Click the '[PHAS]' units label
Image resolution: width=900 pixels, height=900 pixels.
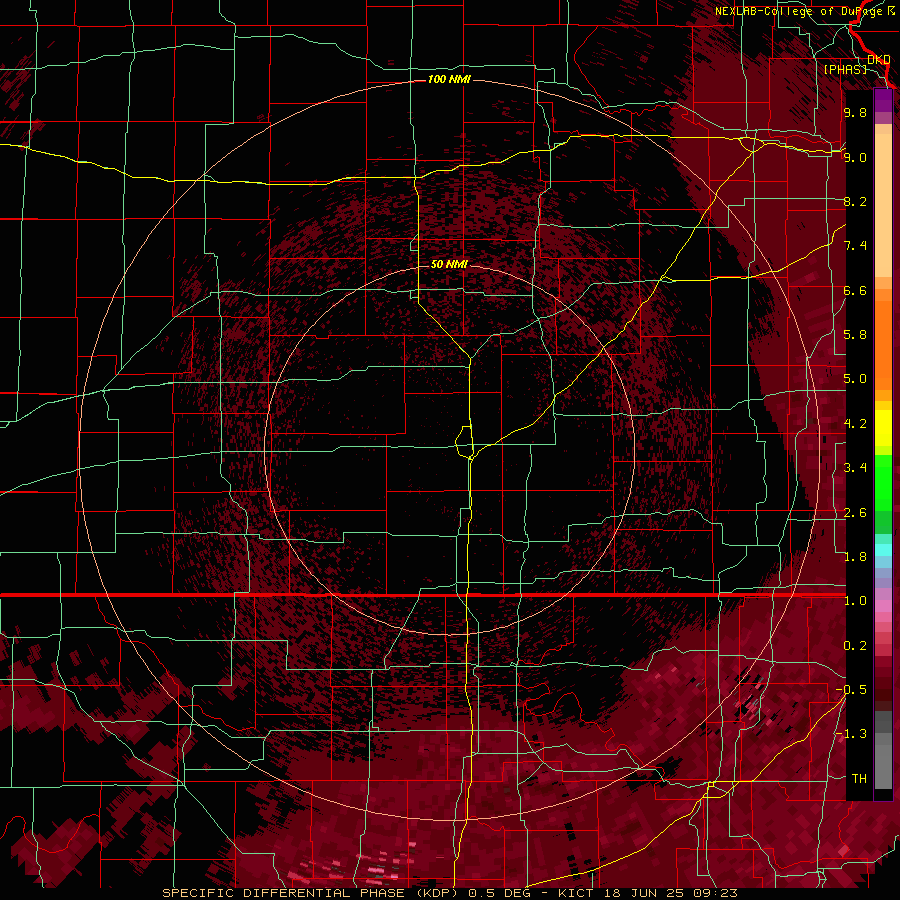click(x=845, y=70)
